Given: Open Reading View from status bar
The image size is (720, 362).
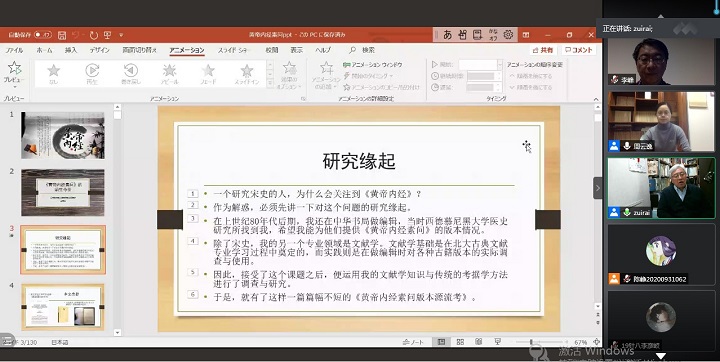Looking at the screenshot, I should click(x=478, y=342).
